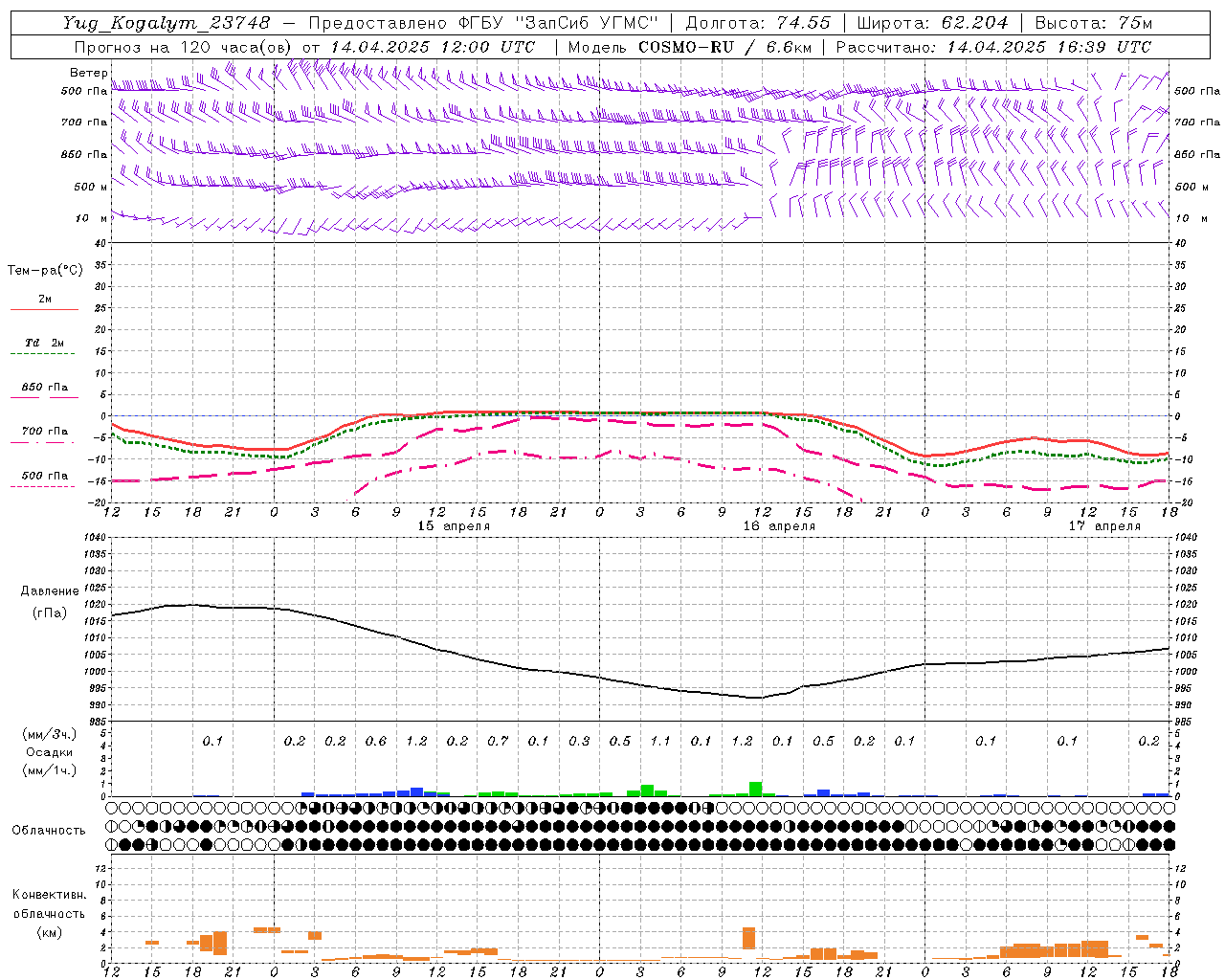Click the 700 гПа temperature legend entry
Screen dimensions: 1225x980
click(45, 432)
